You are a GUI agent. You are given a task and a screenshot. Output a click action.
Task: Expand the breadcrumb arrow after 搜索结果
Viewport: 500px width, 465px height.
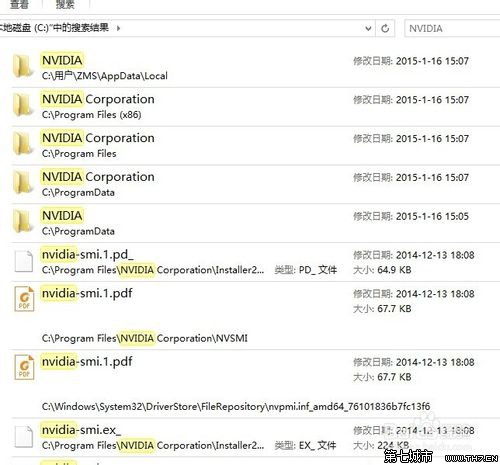coord(118,28)
